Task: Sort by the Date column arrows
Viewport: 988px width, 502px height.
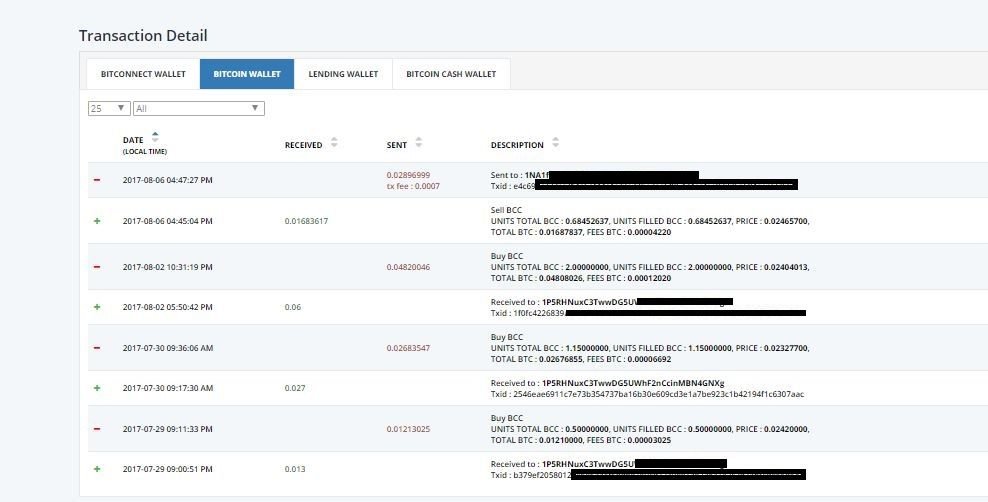Action: point(155,137)
